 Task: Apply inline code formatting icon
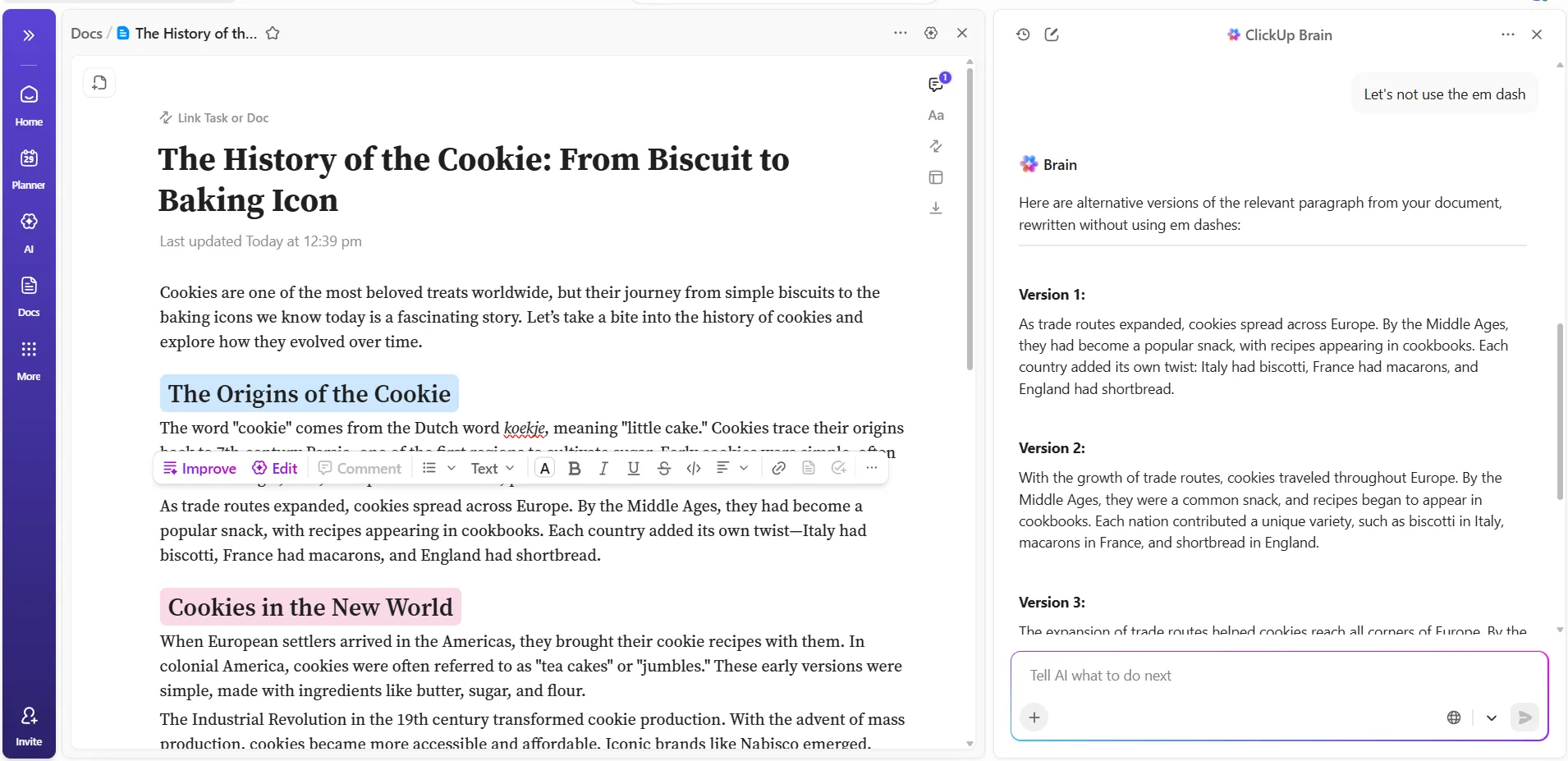tap(694, 468)
